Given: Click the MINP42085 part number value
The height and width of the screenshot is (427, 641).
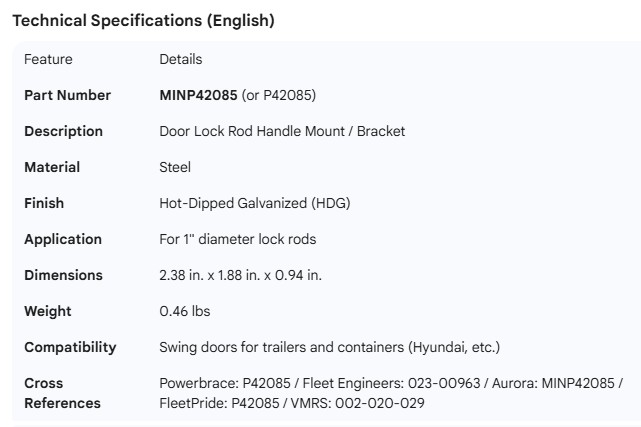Looking at the screenshot, I should pyautogui.click(x=198, y=95).
